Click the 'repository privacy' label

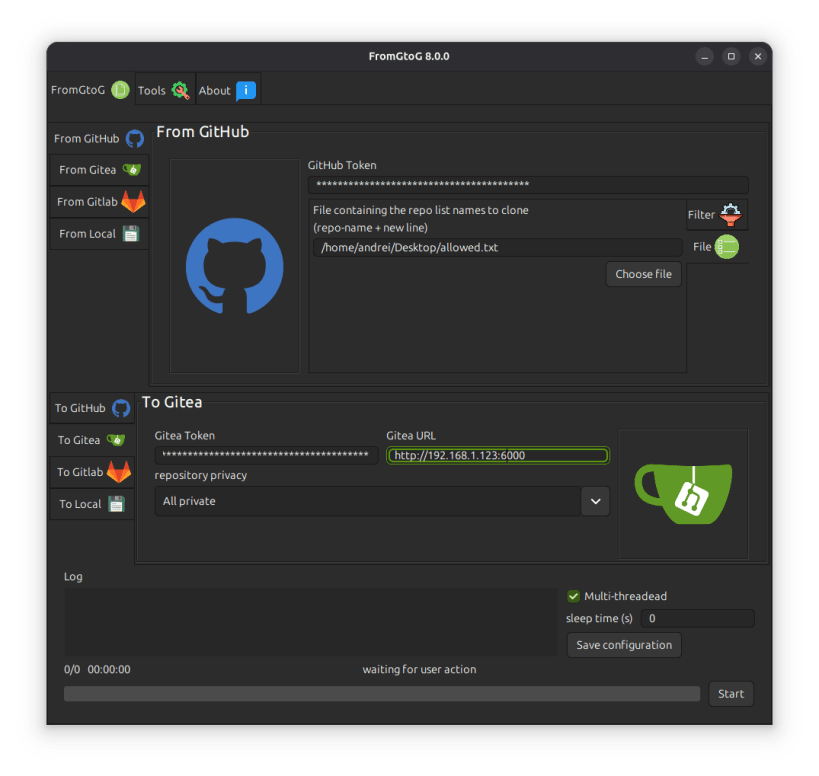(201, 475)
